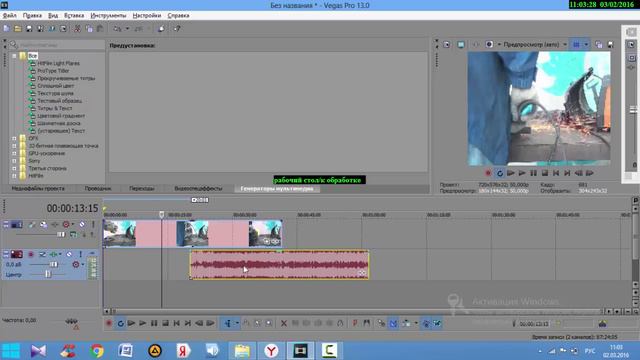
Task: Click the Undo toolbar button
Action: pyautogui.click(x=118, y=29)
